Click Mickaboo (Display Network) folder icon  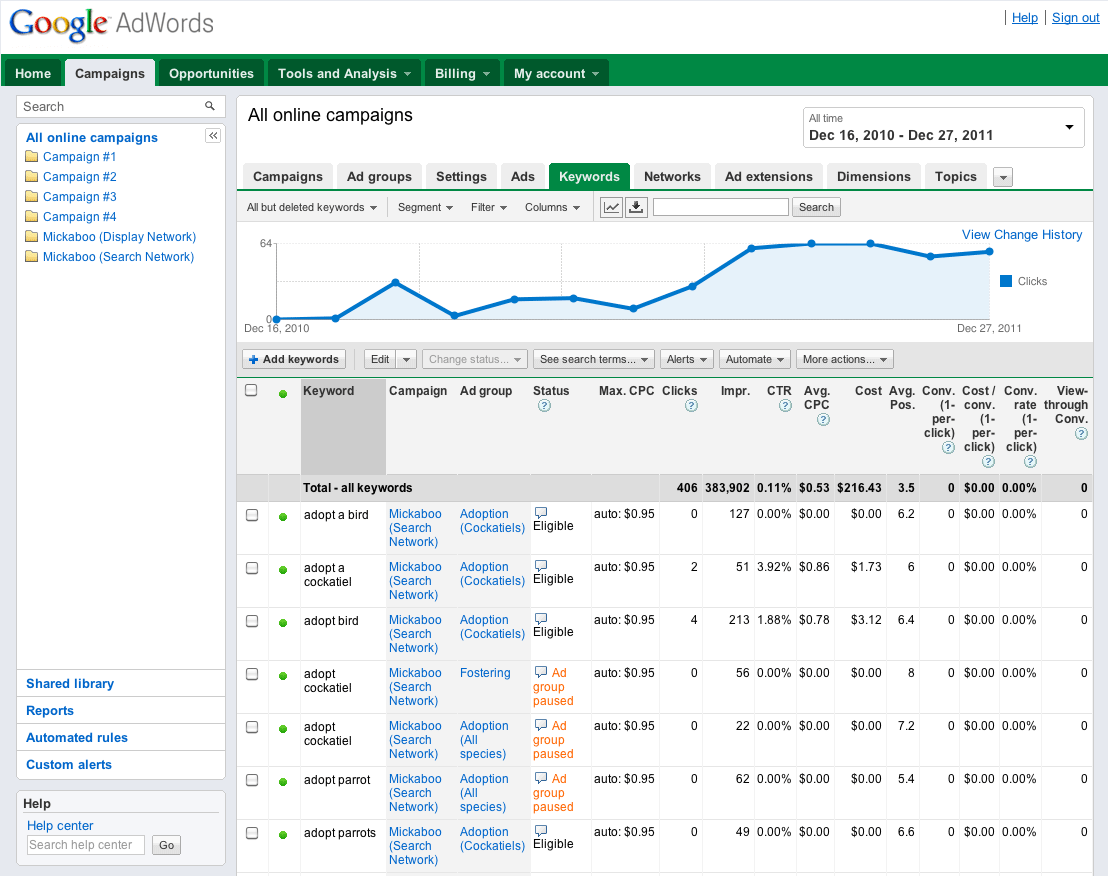pos(32,236)
